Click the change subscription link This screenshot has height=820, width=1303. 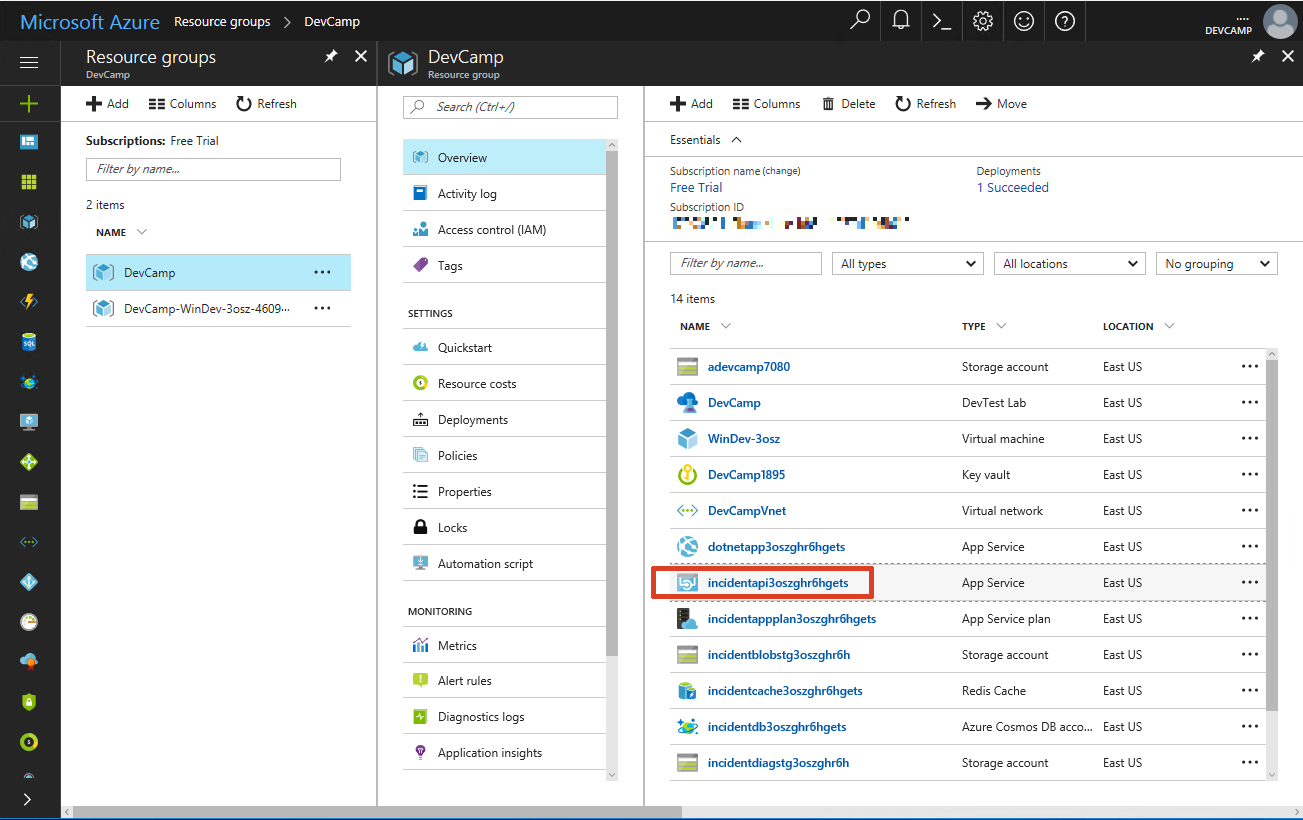[x=782, y=171]
